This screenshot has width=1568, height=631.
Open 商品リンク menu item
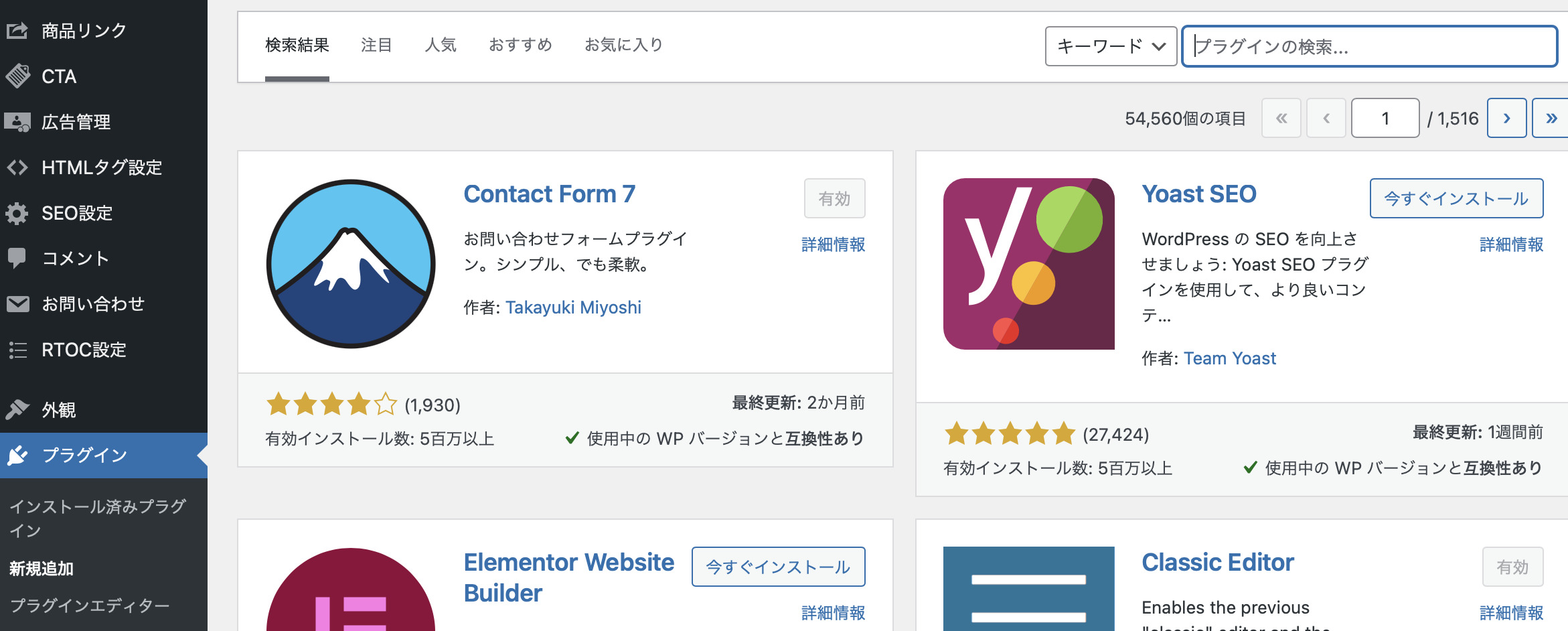click(x=104, y=30)
